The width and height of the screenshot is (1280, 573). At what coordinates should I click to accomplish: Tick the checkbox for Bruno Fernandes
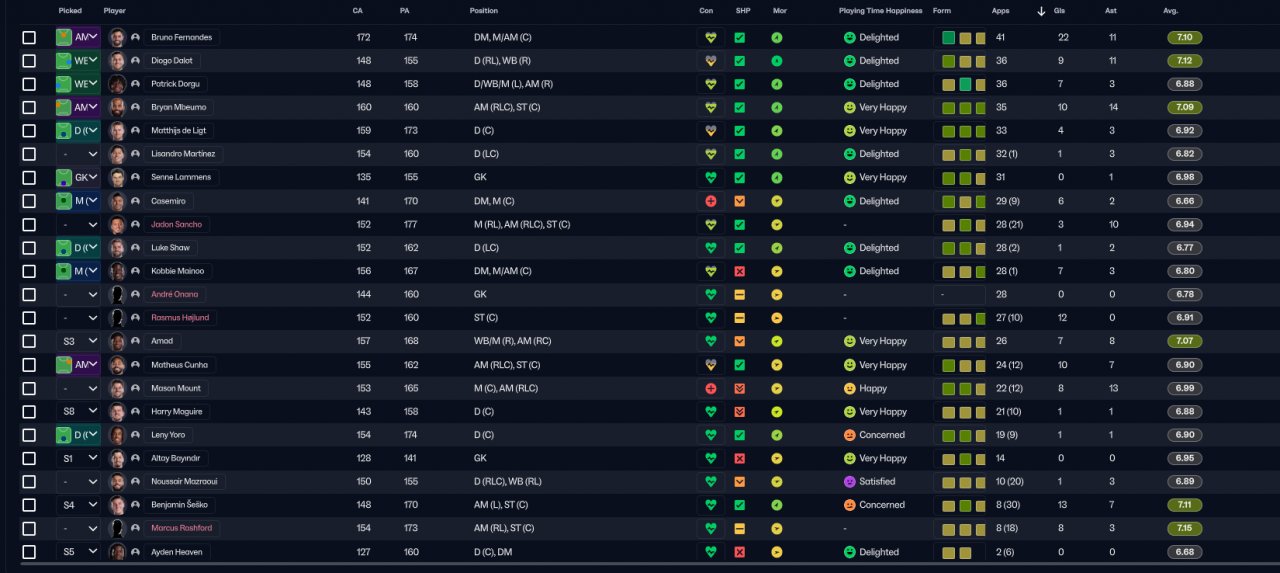click(x=29, y=38)
